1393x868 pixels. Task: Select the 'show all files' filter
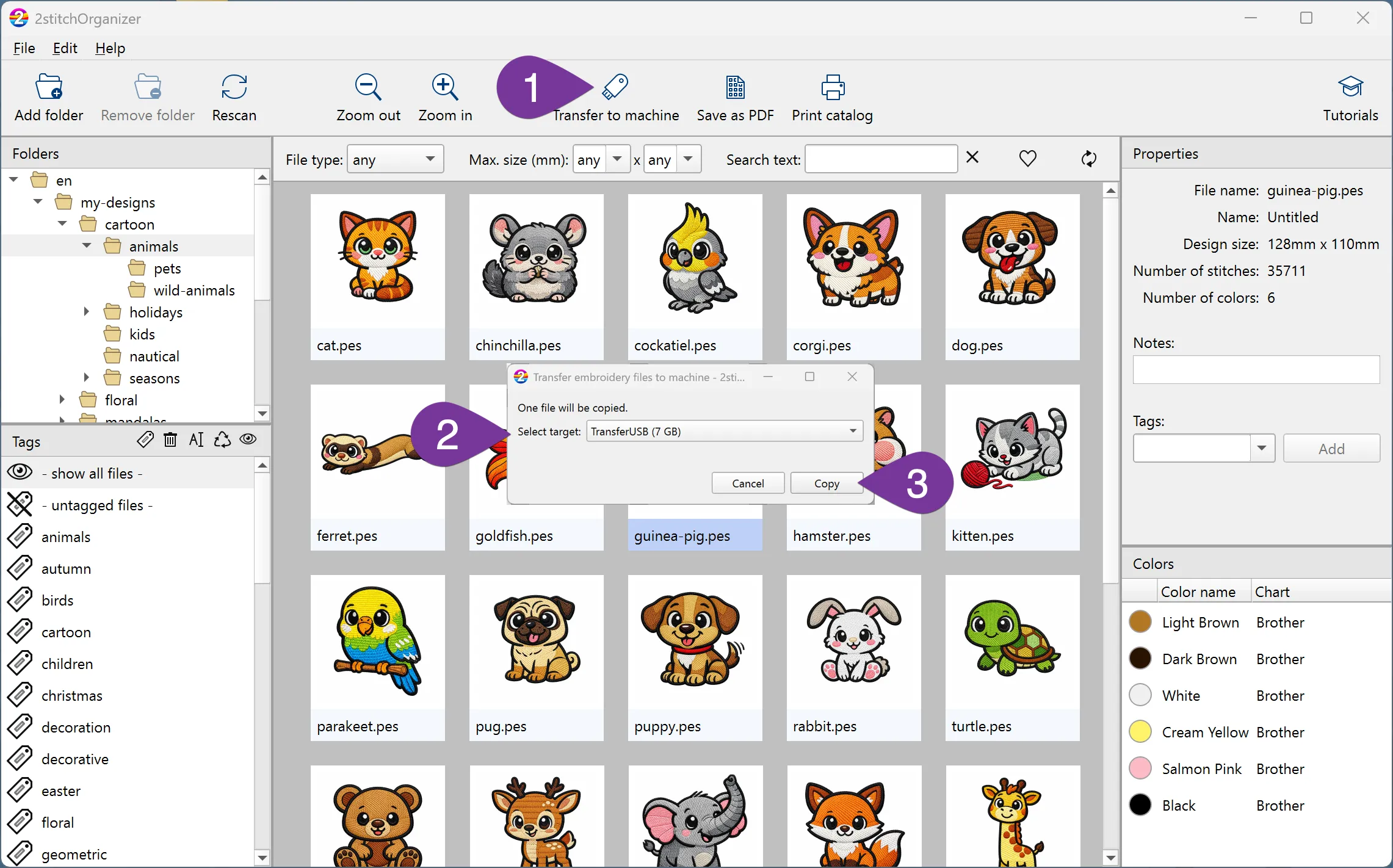[x=128, y=473]
